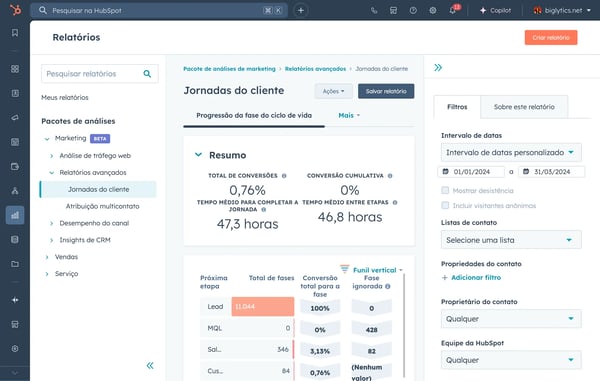Click the end date field 31/03/2024

click(x=551, y=172)
